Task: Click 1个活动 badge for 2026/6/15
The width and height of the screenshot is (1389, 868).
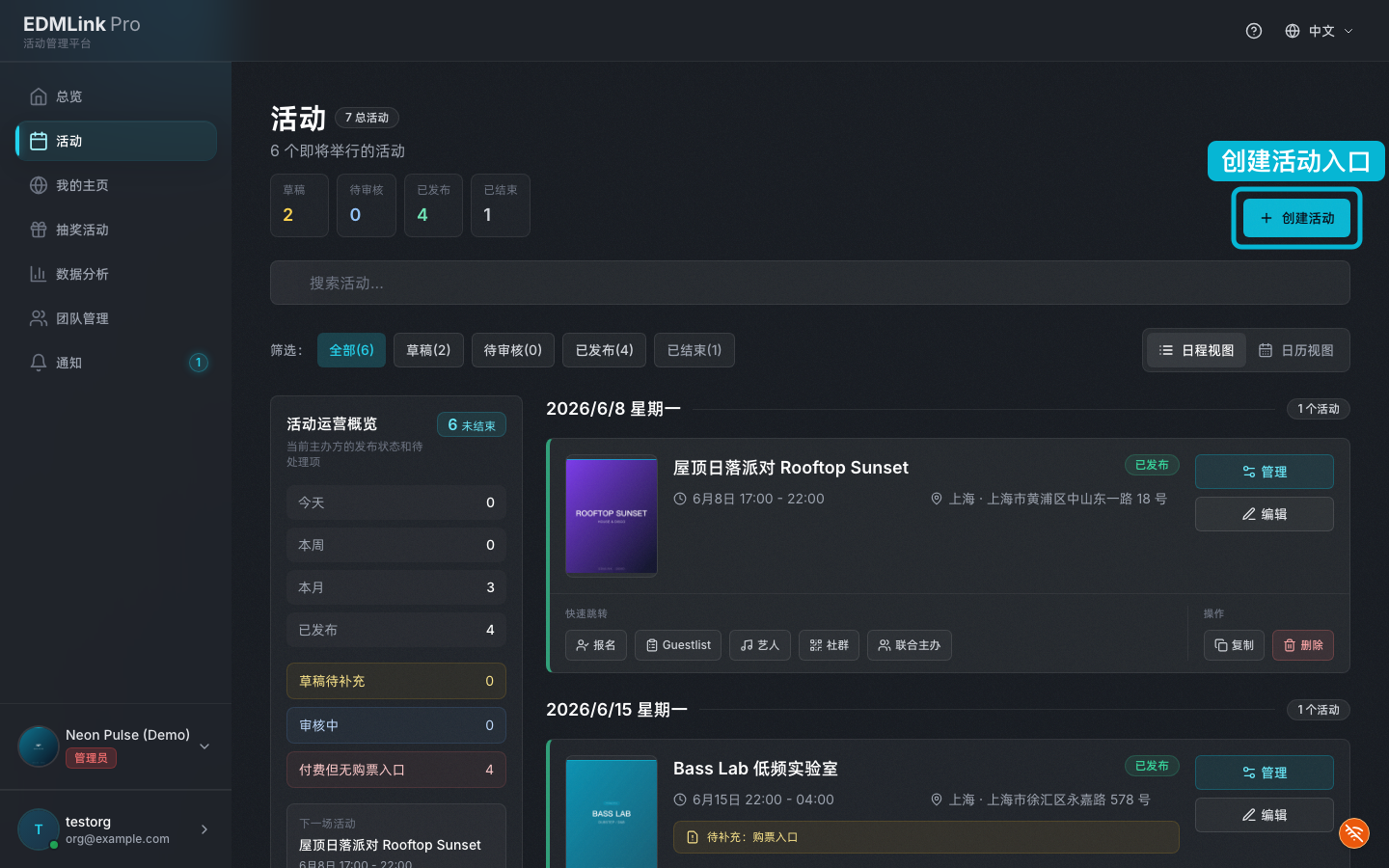Action: tap(1318, 710)
